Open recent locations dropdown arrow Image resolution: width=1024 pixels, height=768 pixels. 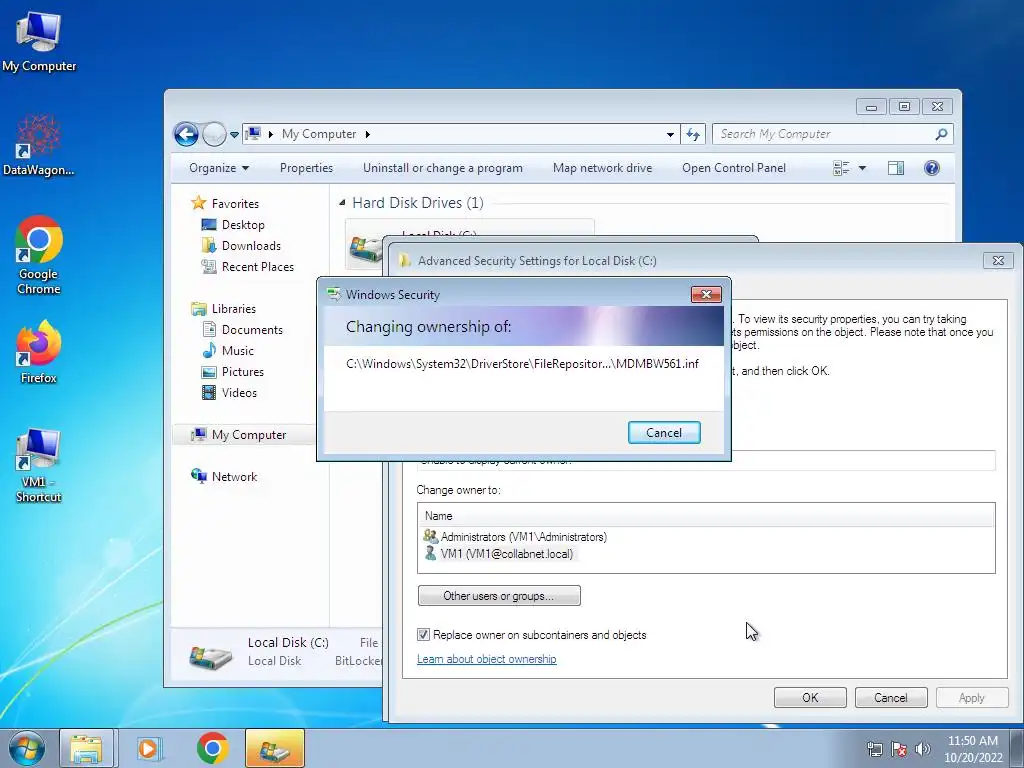(x=234, y=135)
